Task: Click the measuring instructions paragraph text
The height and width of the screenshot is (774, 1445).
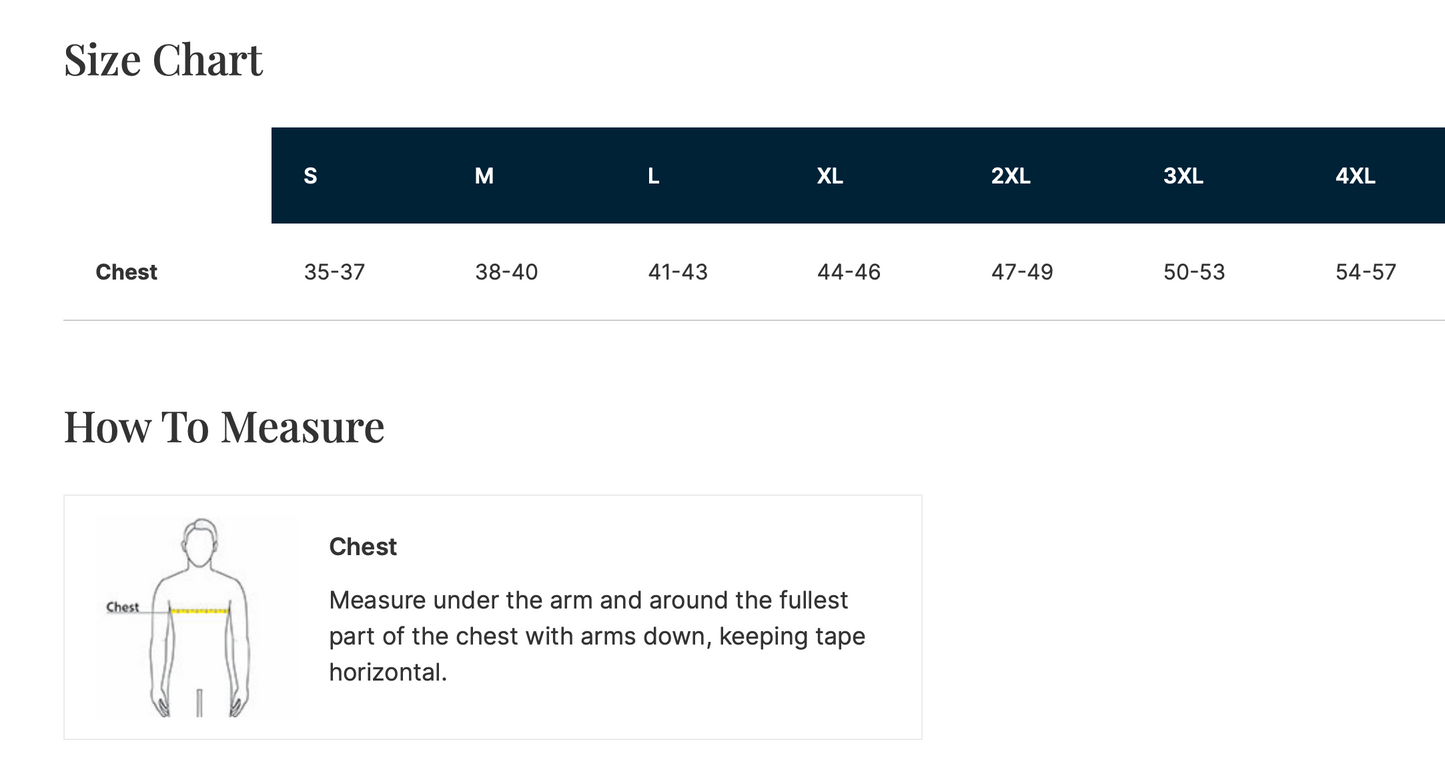Action: click(x=597, y=636)
